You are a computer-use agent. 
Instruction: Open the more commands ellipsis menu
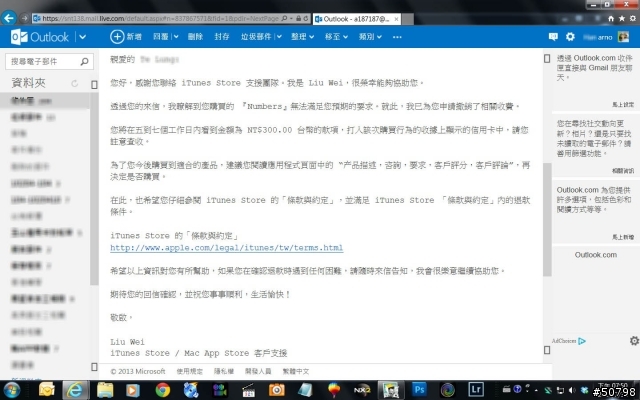pyautogui.click(x=397, y=37)
